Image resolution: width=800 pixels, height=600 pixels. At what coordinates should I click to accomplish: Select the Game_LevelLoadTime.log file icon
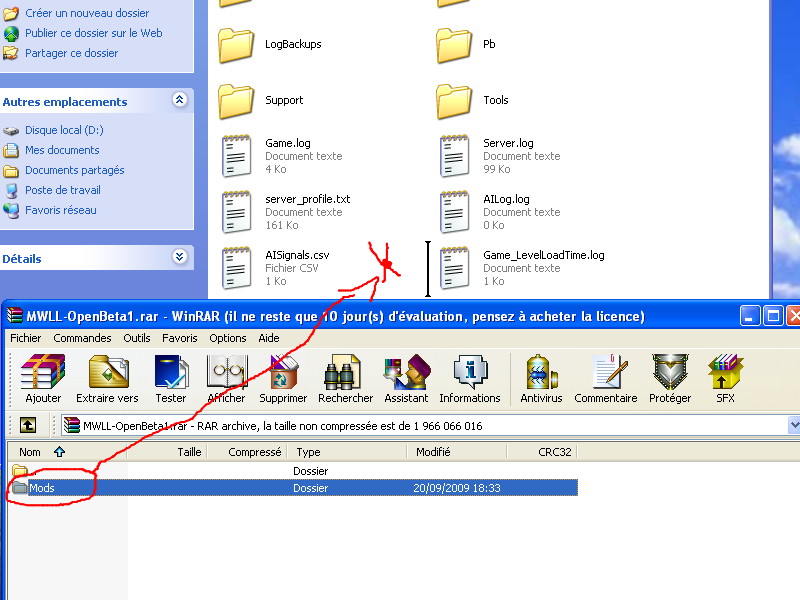[454, 268]
